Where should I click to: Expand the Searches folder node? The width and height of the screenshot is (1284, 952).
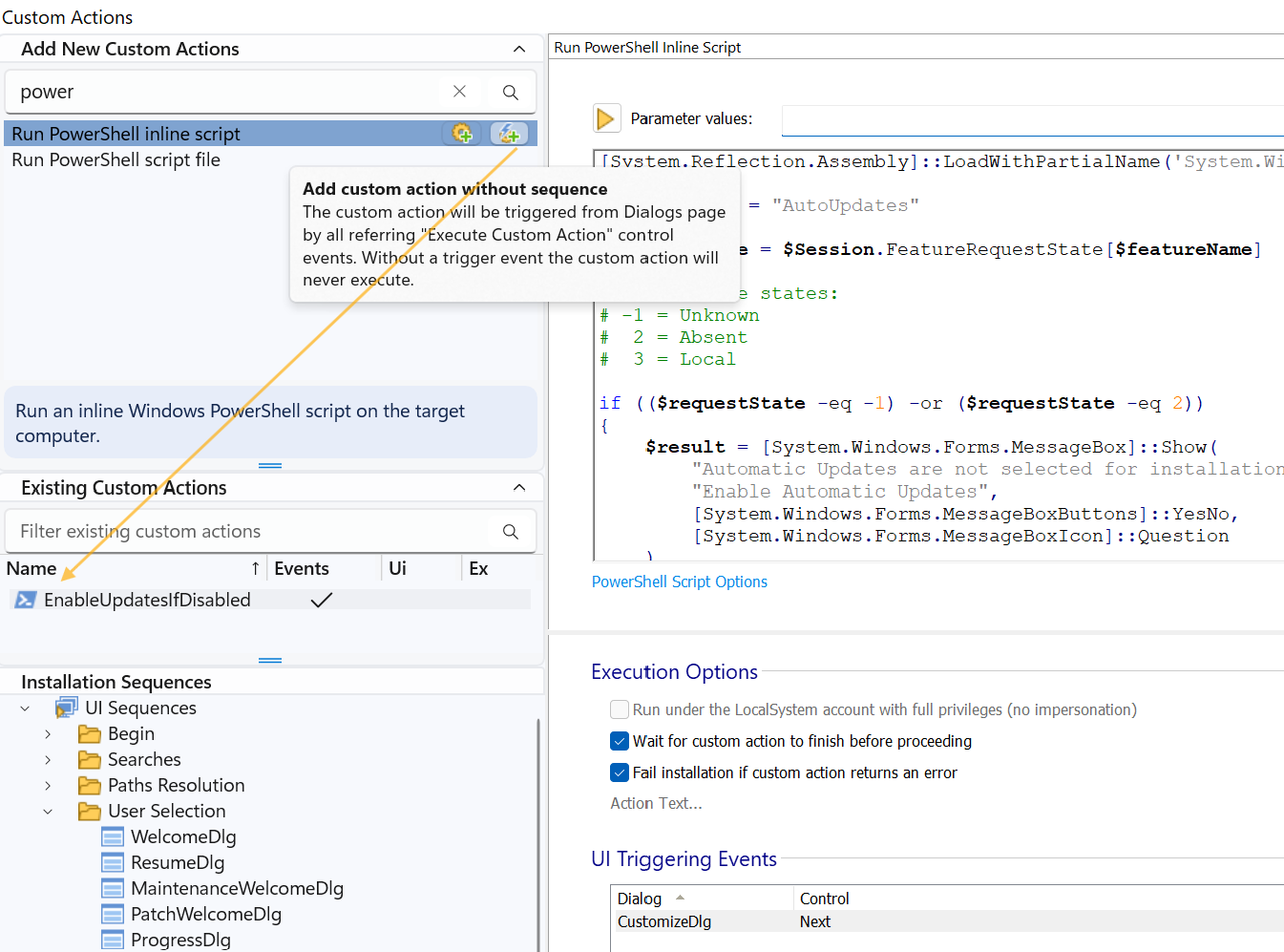point(48,760)
